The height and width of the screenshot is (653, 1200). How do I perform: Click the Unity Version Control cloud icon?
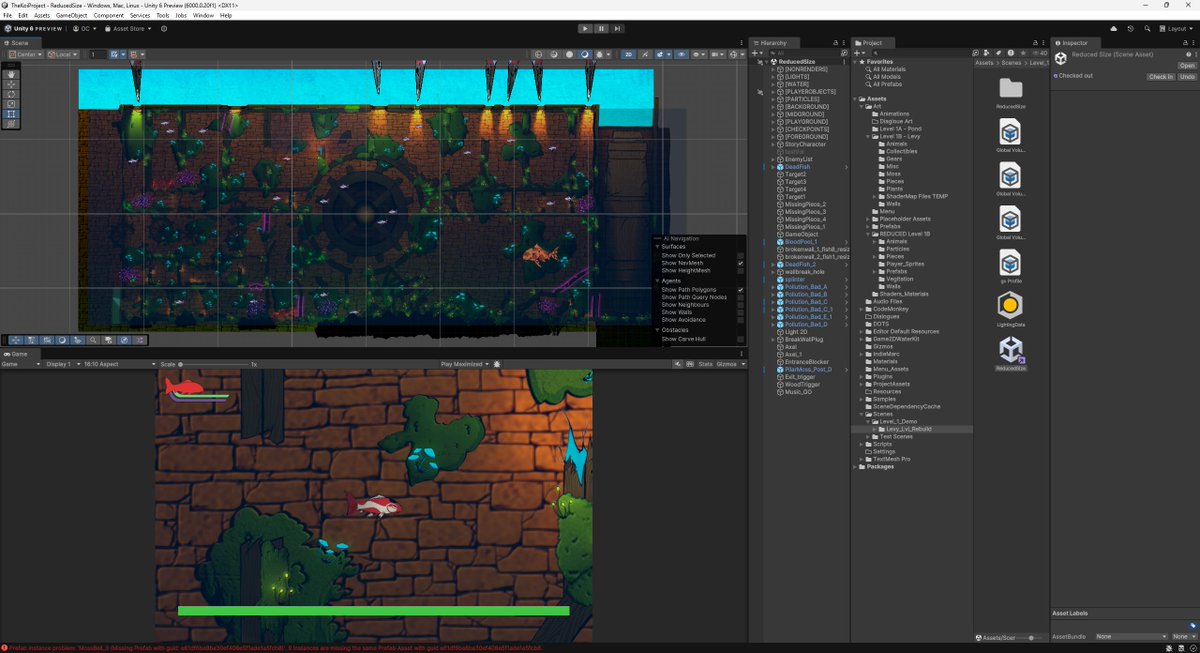pyautogui.click(x=1113, y=28)
